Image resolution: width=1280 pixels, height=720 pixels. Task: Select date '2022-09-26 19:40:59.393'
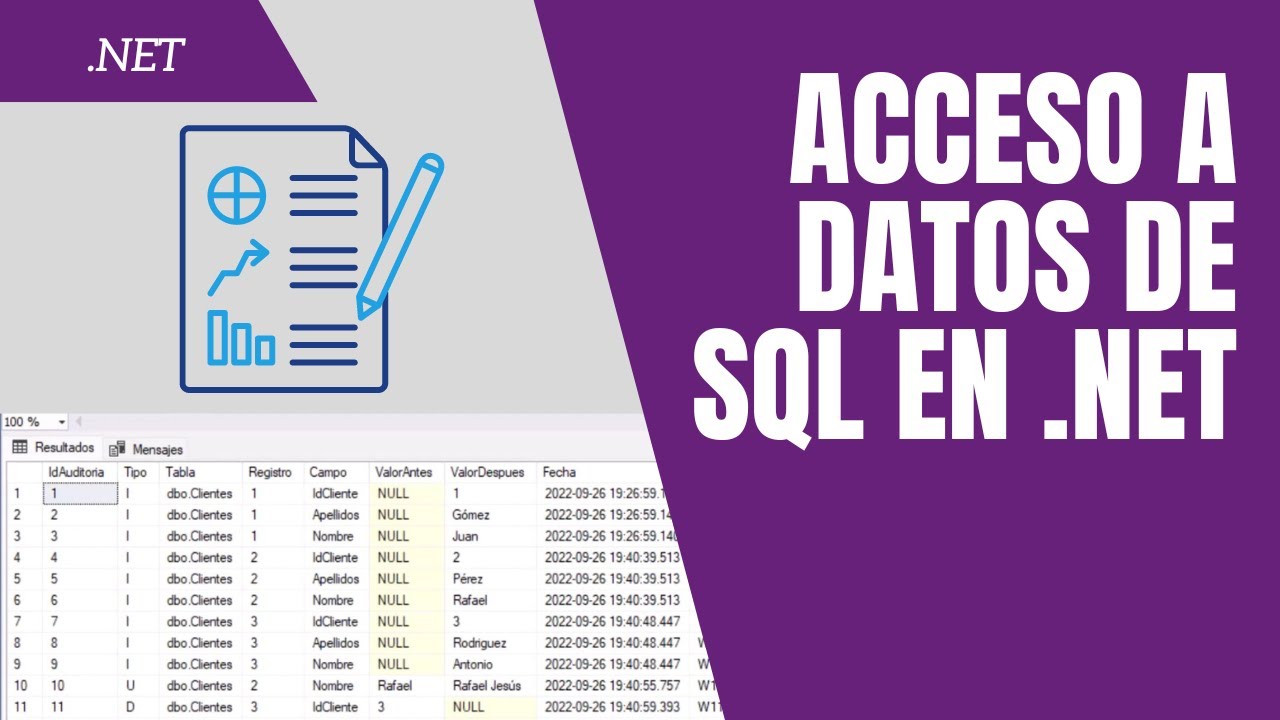click(x=612, y=707)
